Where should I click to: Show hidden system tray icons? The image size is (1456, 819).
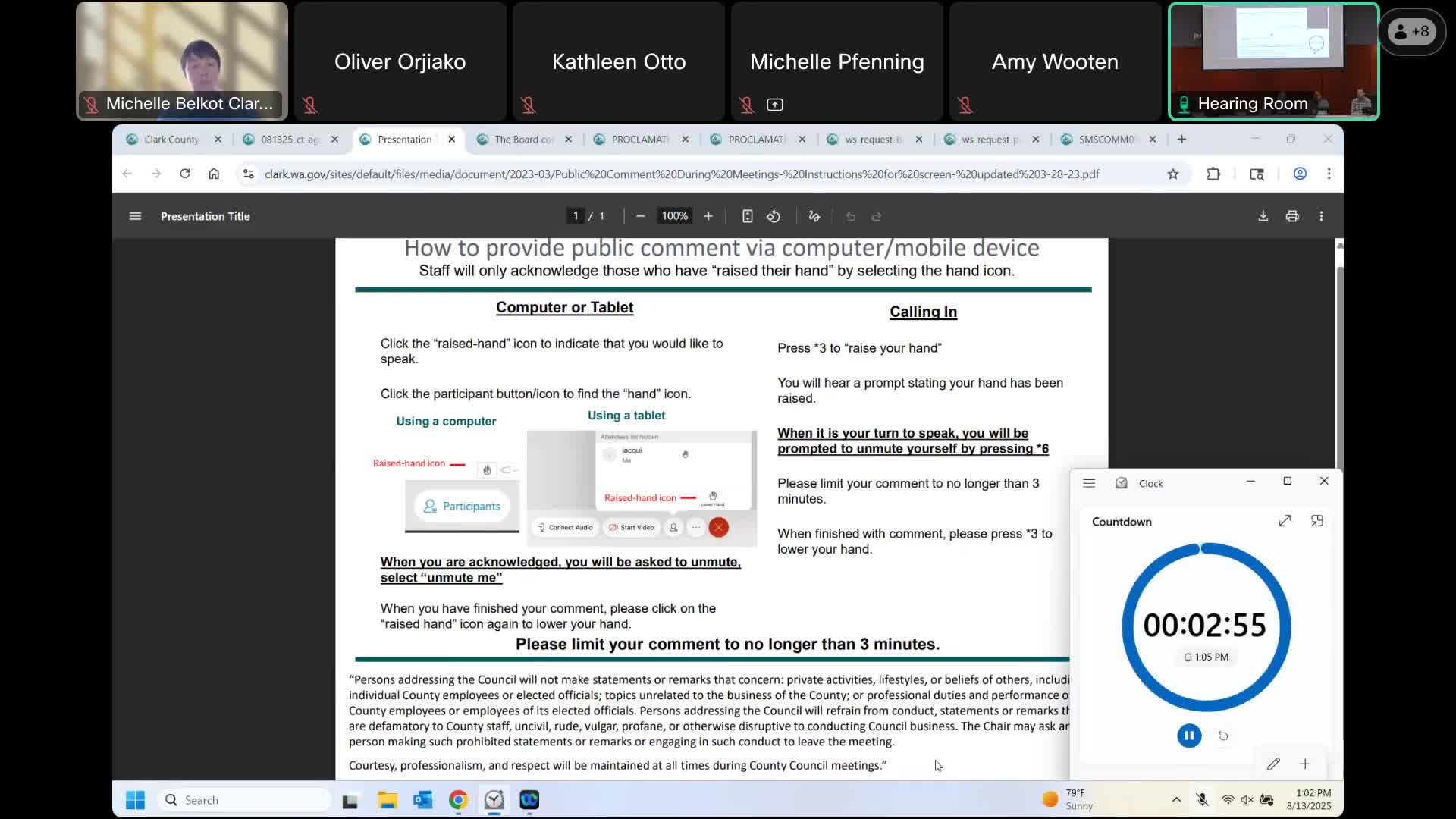[1176, 799]
